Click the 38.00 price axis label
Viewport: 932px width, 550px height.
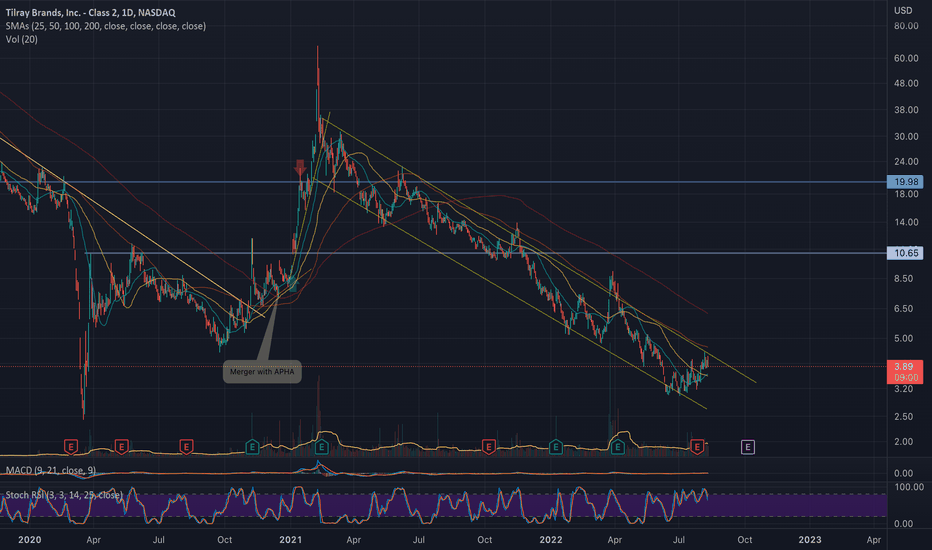click(906, 110)
